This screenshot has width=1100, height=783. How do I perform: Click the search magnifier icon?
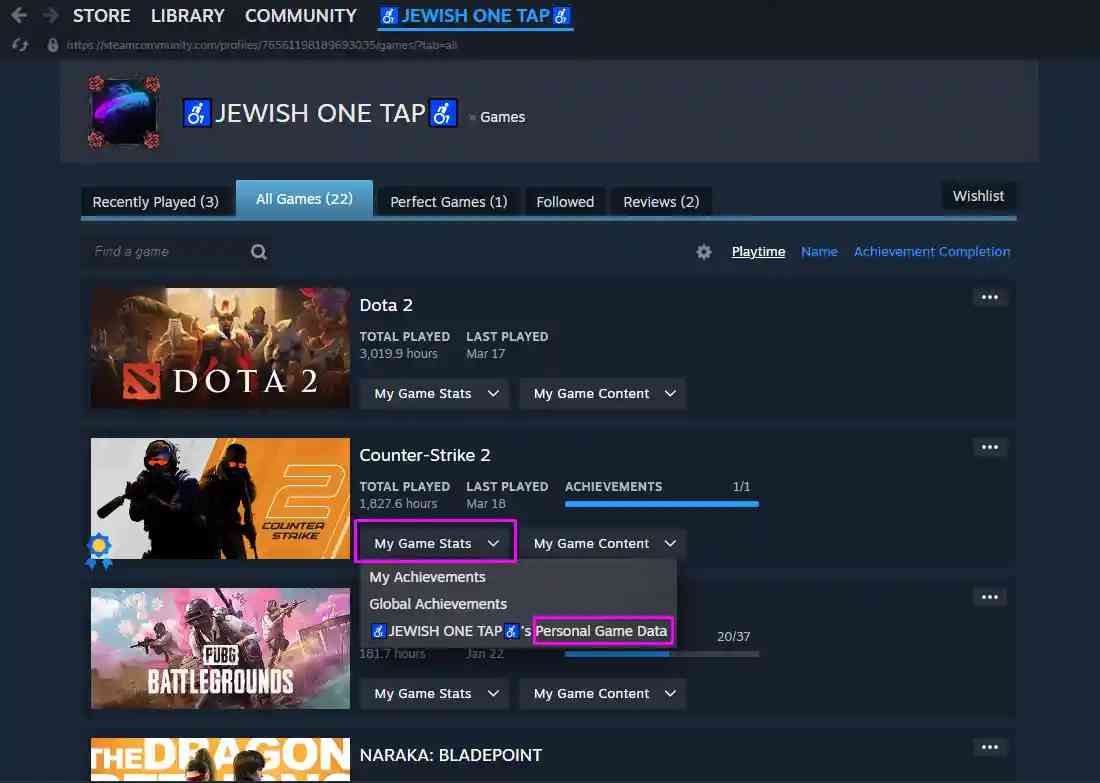[x=259, y=252]
